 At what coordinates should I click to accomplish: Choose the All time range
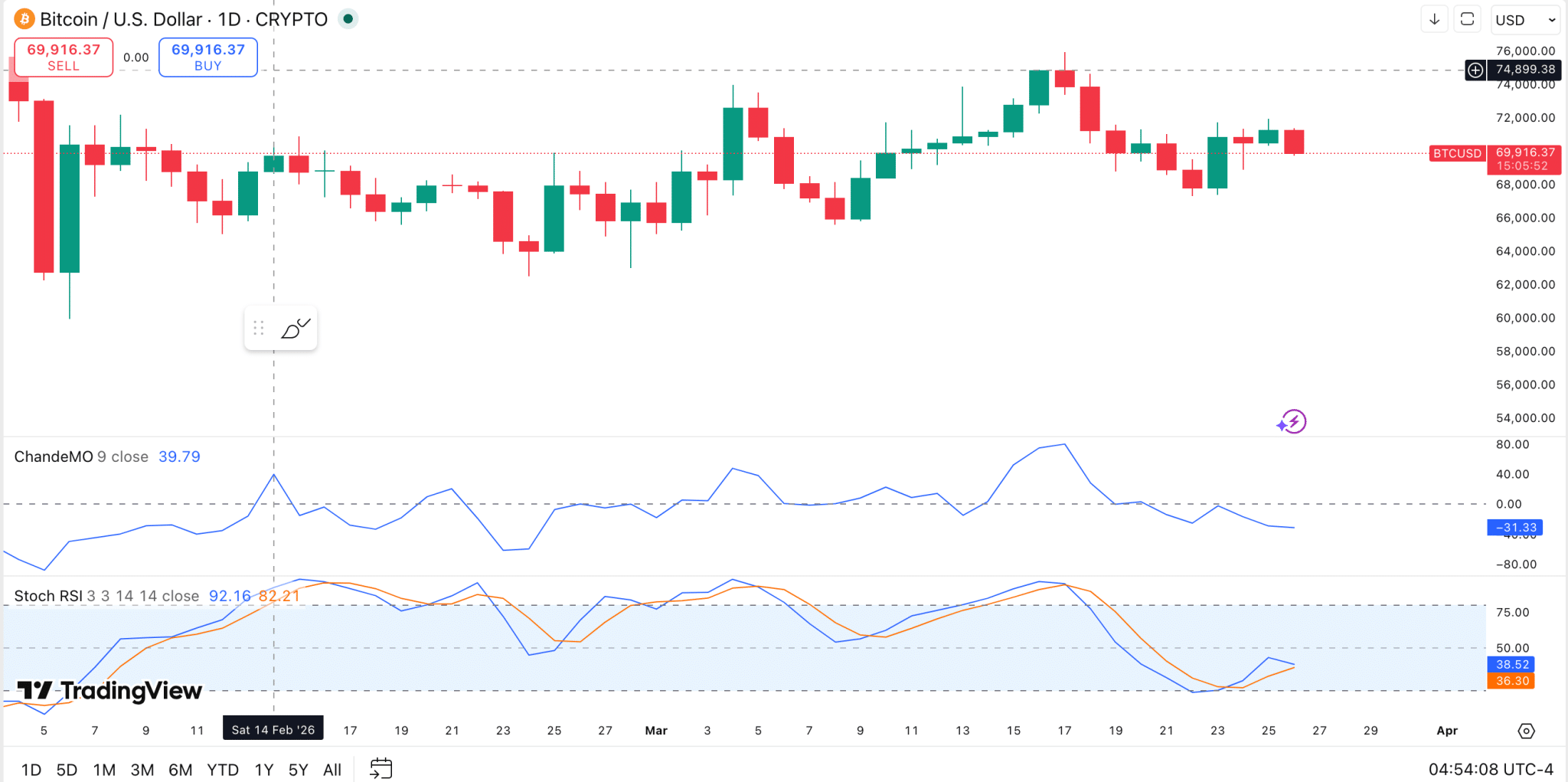coord(332,770)
